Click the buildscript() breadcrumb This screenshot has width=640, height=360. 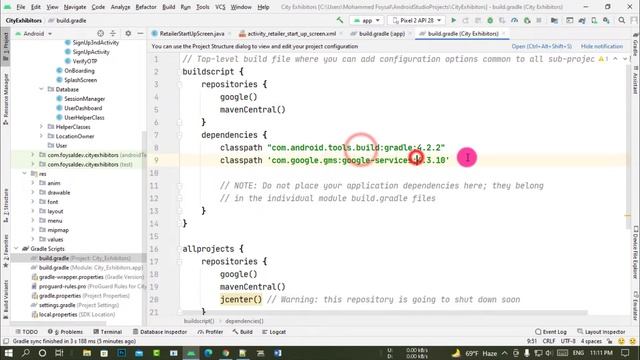point(199,321)
